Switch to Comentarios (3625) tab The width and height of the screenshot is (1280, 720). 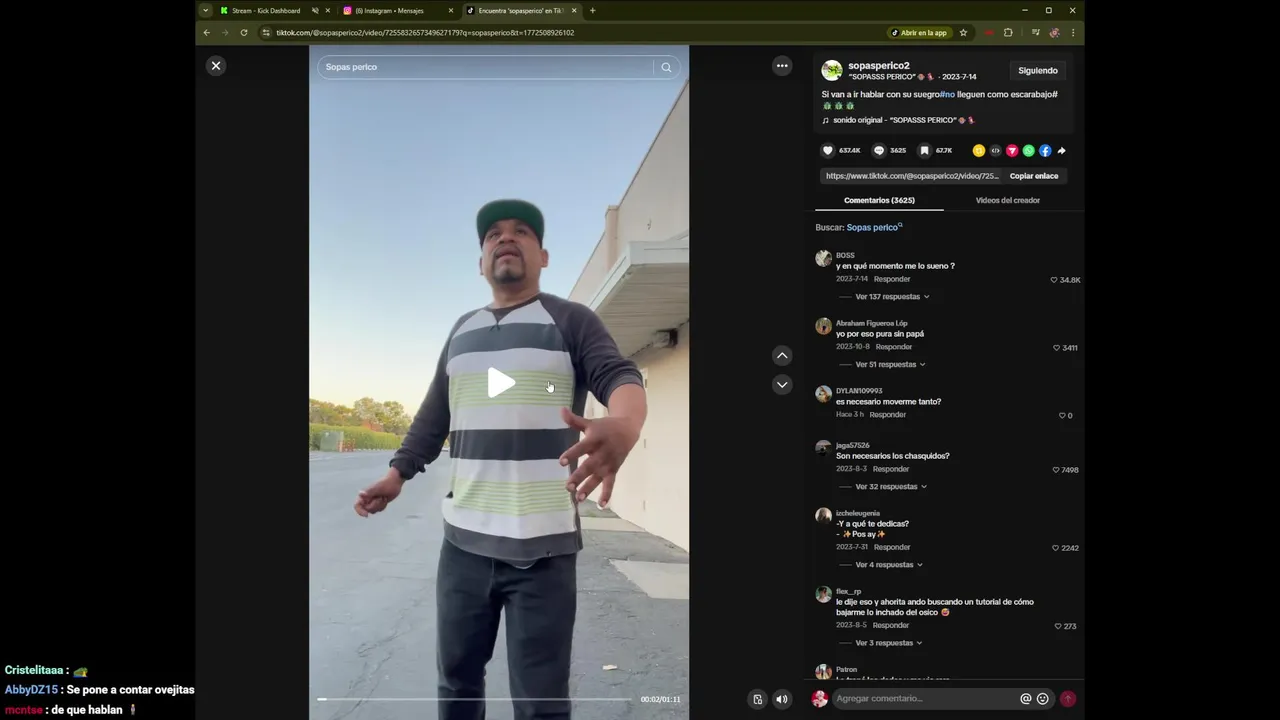pos(879,200)
